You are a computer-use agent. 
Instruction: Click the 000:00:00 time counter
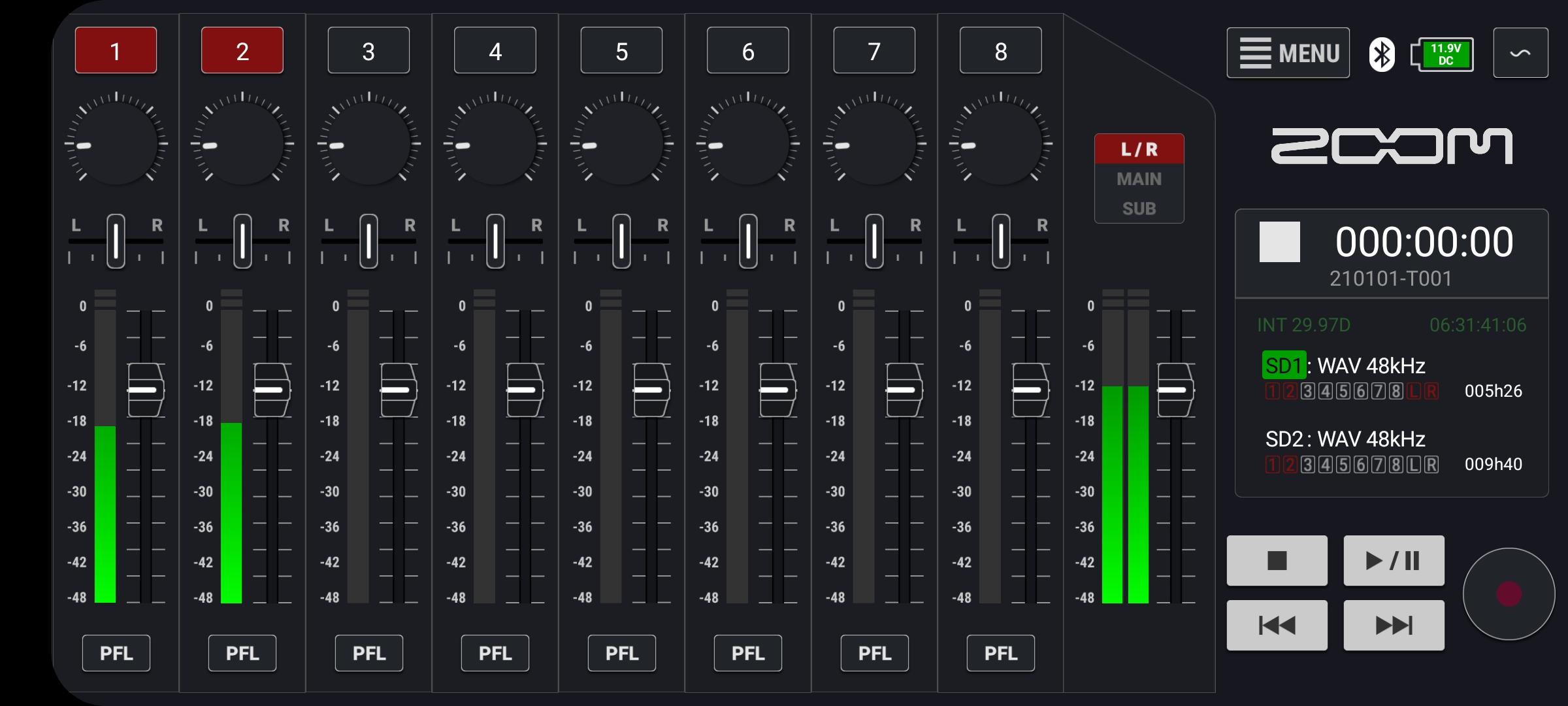click(x=1424, y=242)
